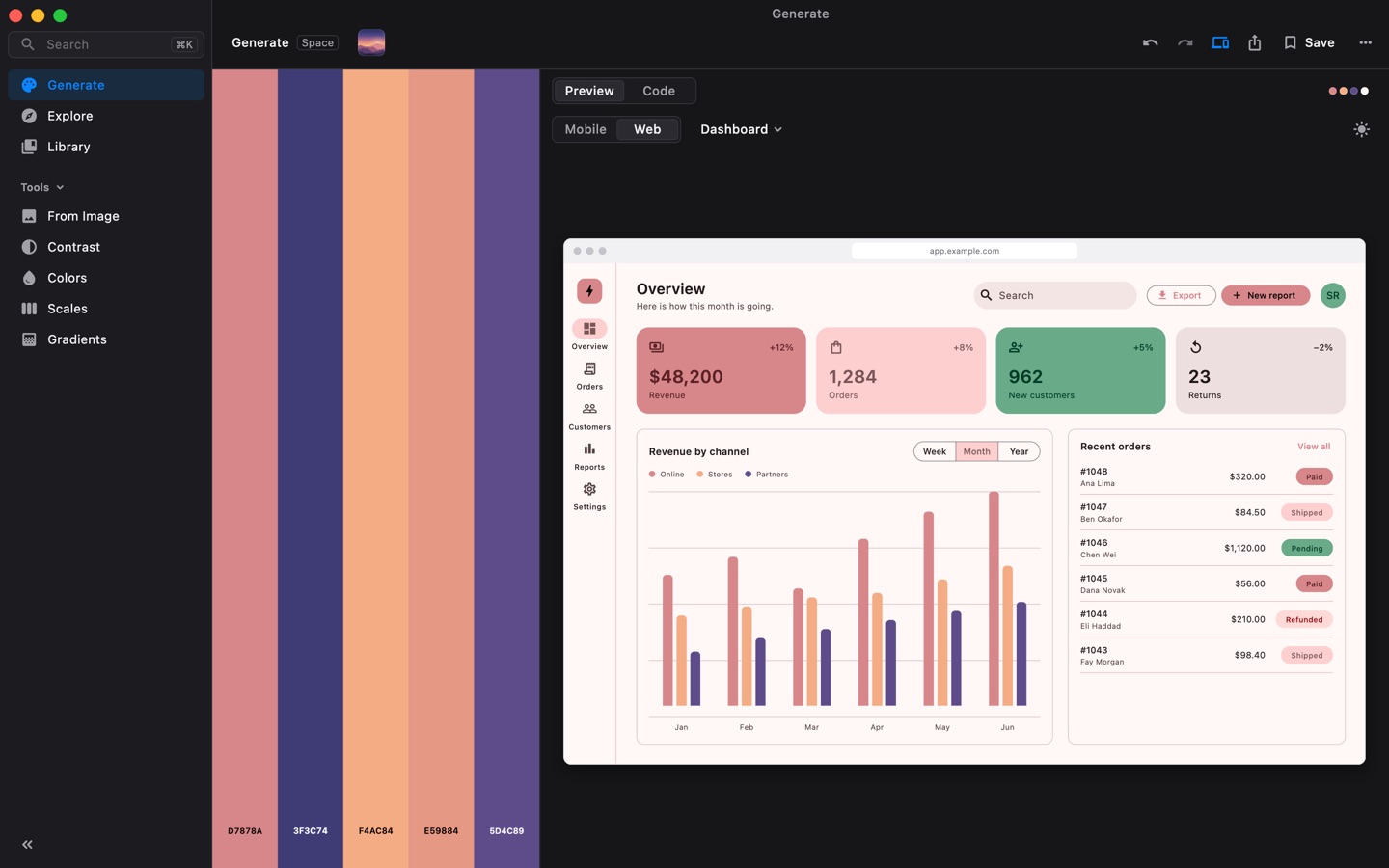Image resolution: width=1389 pixels, height=868 pixels.
Task: Open the Dashboard template dropdown
Action: [741, 129]
